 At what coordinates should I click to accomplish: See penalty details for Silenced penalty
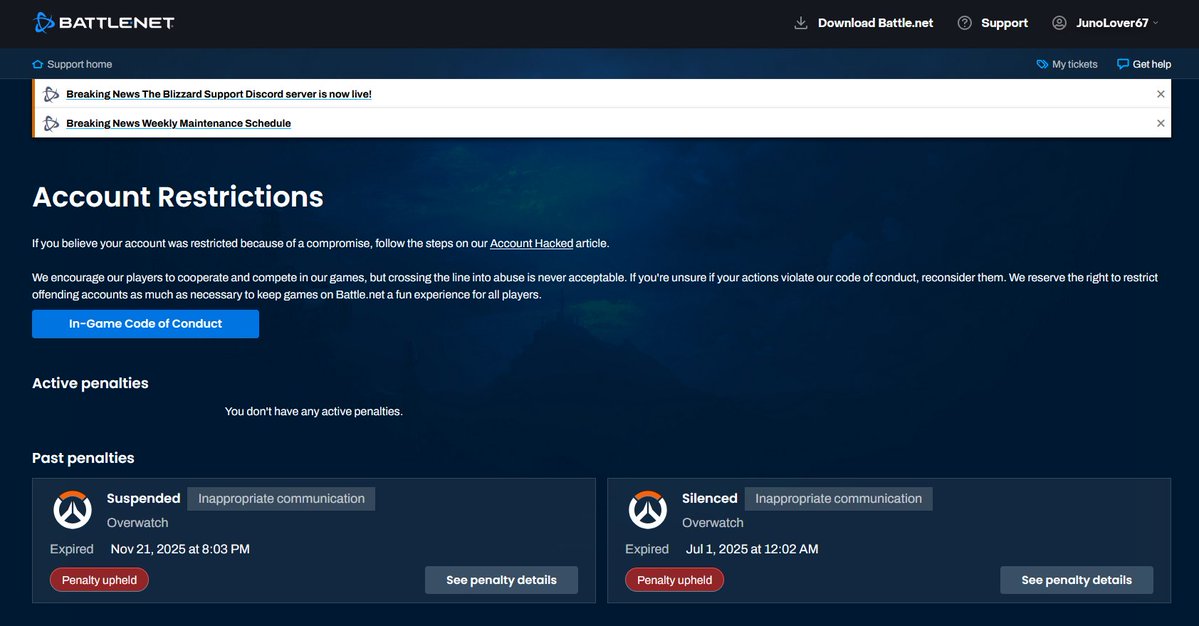pyautogui.click(x=1077, y=580)
